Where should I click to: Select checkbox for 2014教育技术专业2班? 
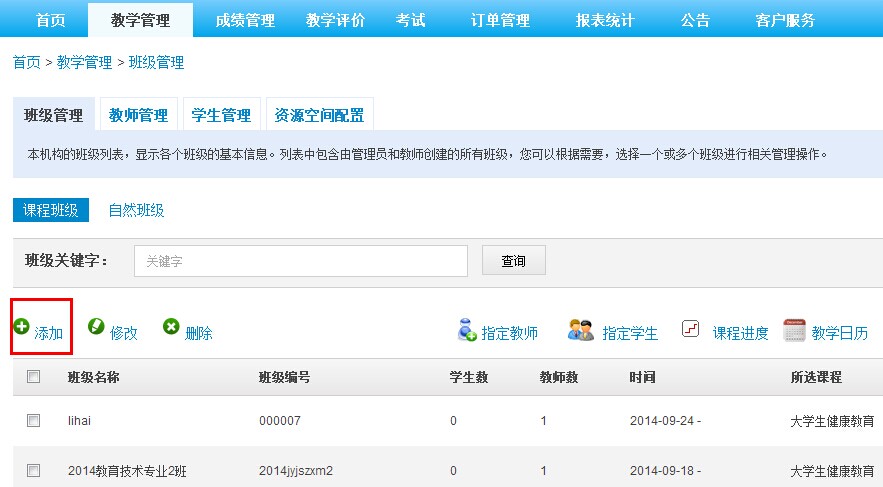[33, 470]
